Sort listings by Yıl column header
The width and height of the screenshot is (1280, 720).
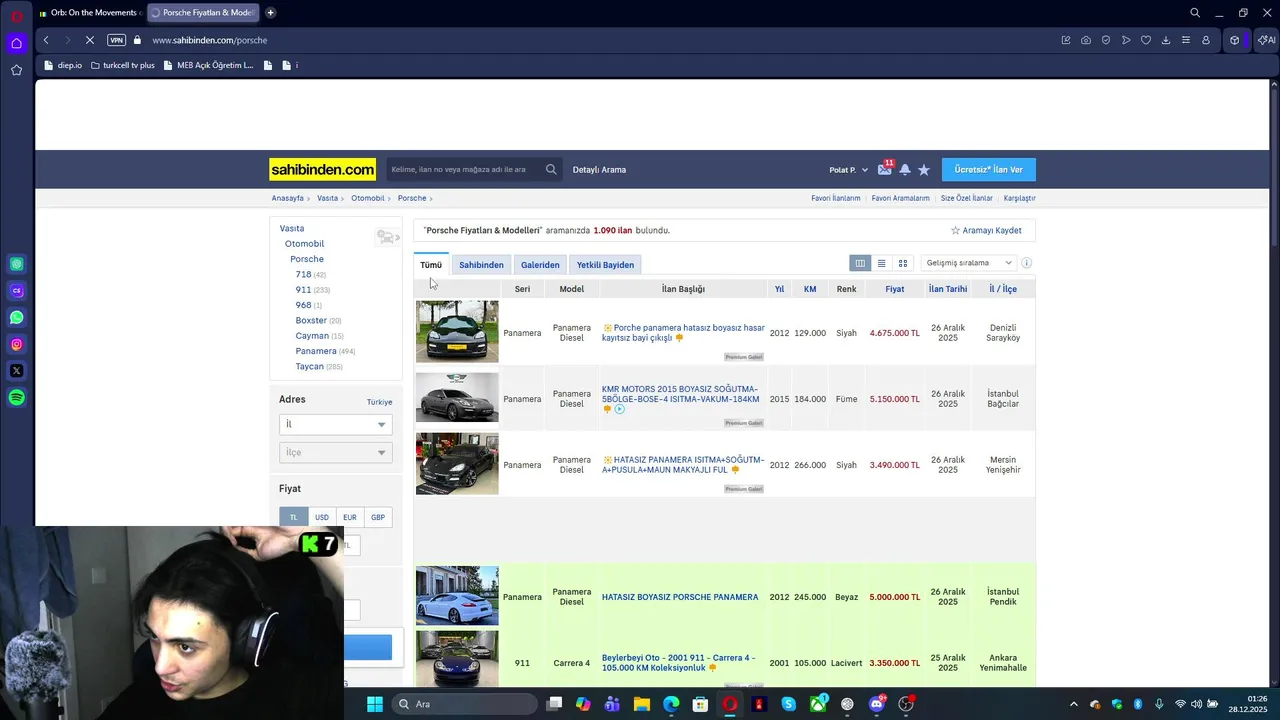(779, 289)
